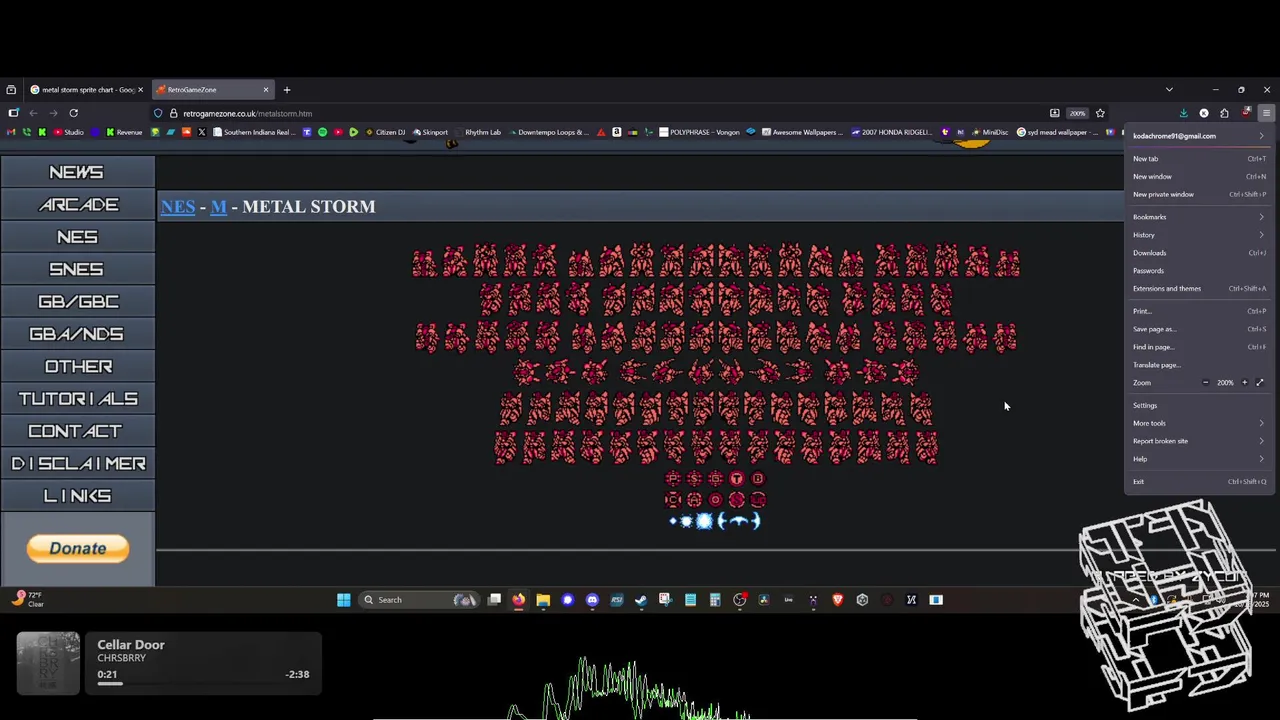The height and width of the screenshot is (720, 1280).
Task: Open the TUTORIALS sidebar section
Action: 78,399
